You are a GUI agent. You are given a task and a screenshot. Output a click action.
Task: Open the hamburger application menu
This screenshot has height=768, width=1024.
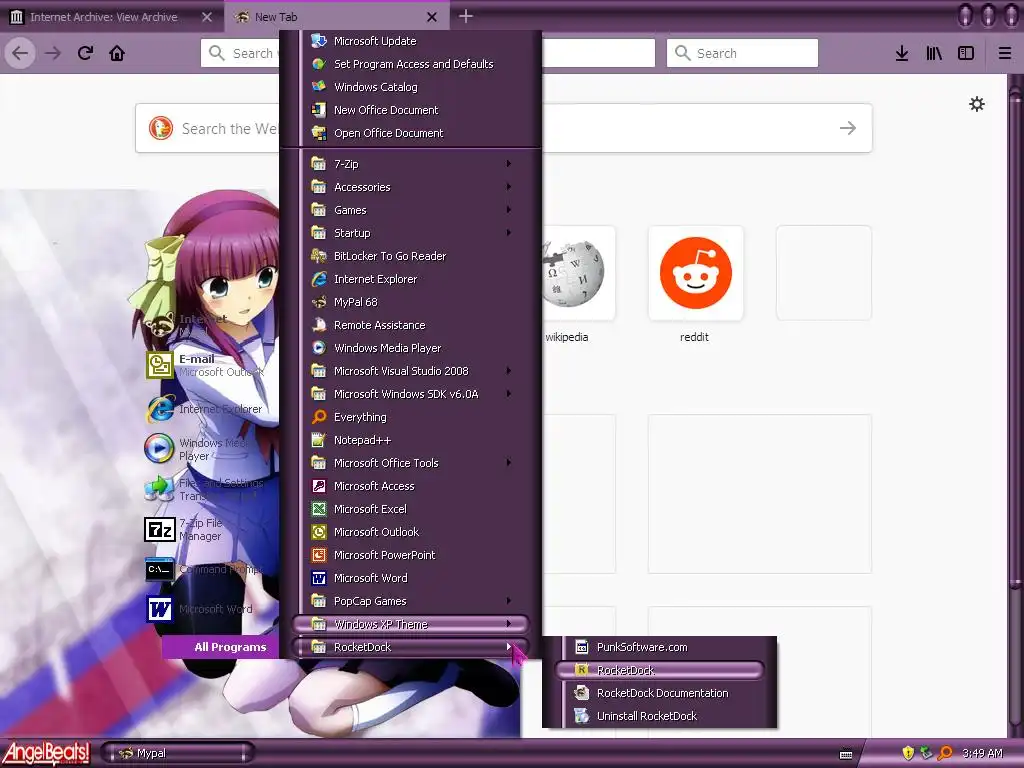point(1005,53)
